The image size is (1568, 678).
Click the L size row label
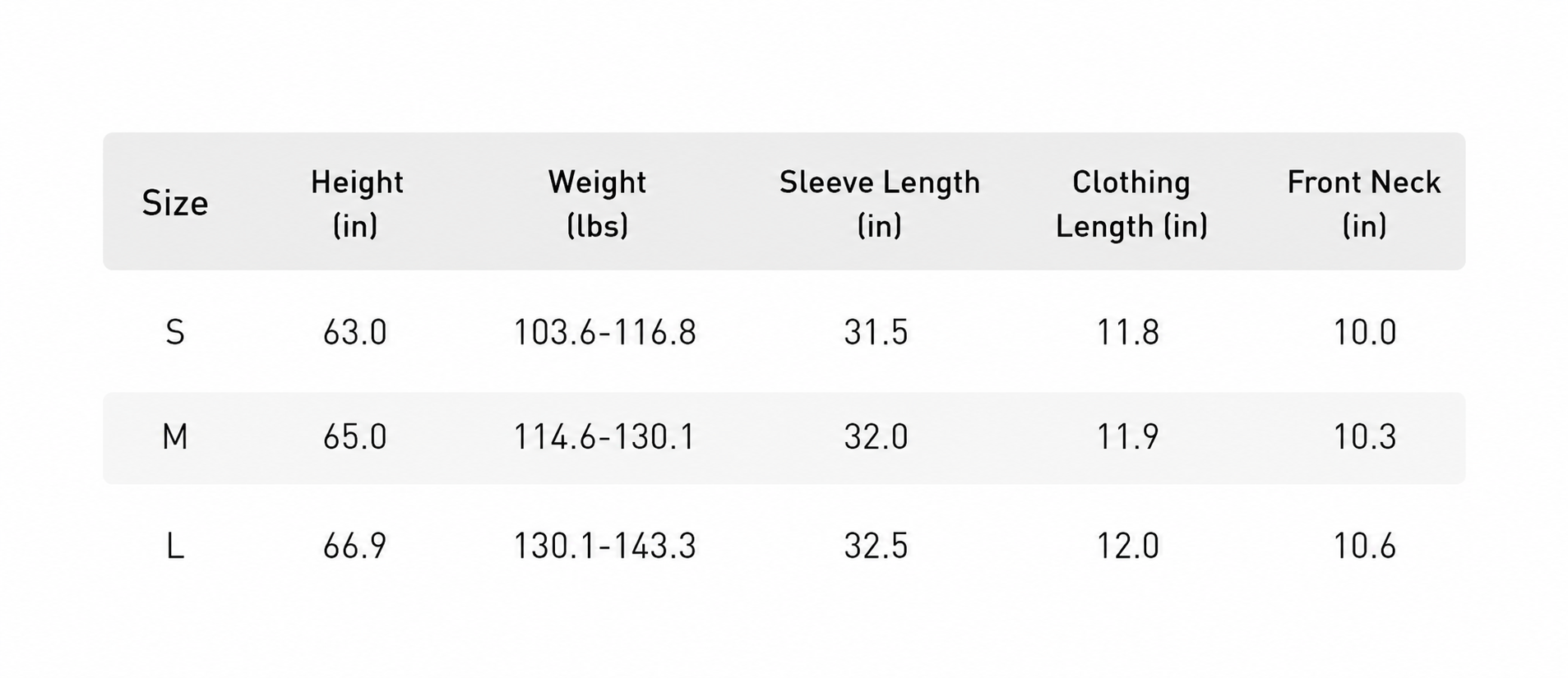(174, 546)
